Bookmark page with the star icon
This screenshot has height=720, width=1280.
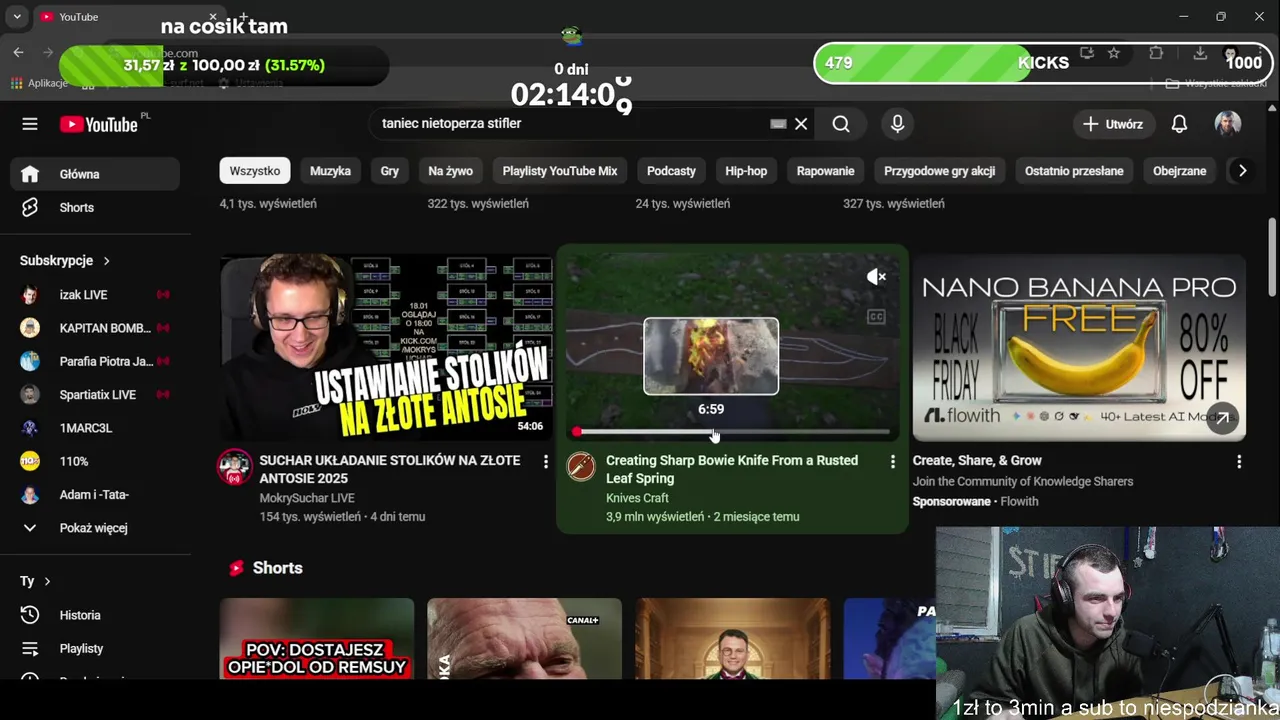(1114, 53)
